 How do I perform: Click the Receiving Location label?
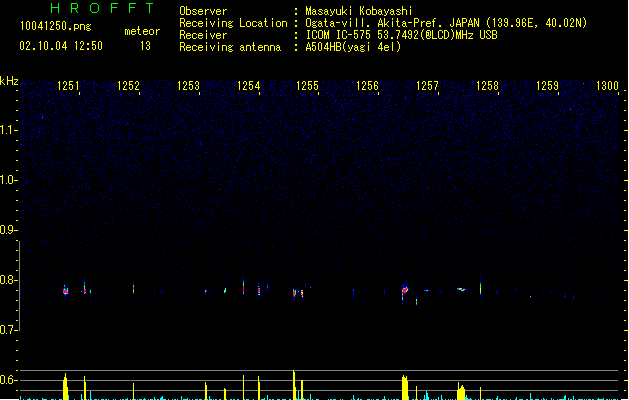[233, 23]
